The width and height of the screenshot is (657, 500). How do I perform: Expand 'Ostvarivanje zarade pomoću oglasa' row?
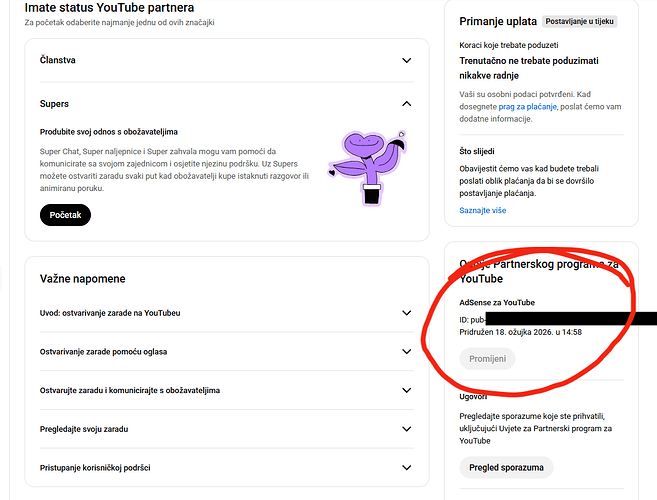[406, 351]
